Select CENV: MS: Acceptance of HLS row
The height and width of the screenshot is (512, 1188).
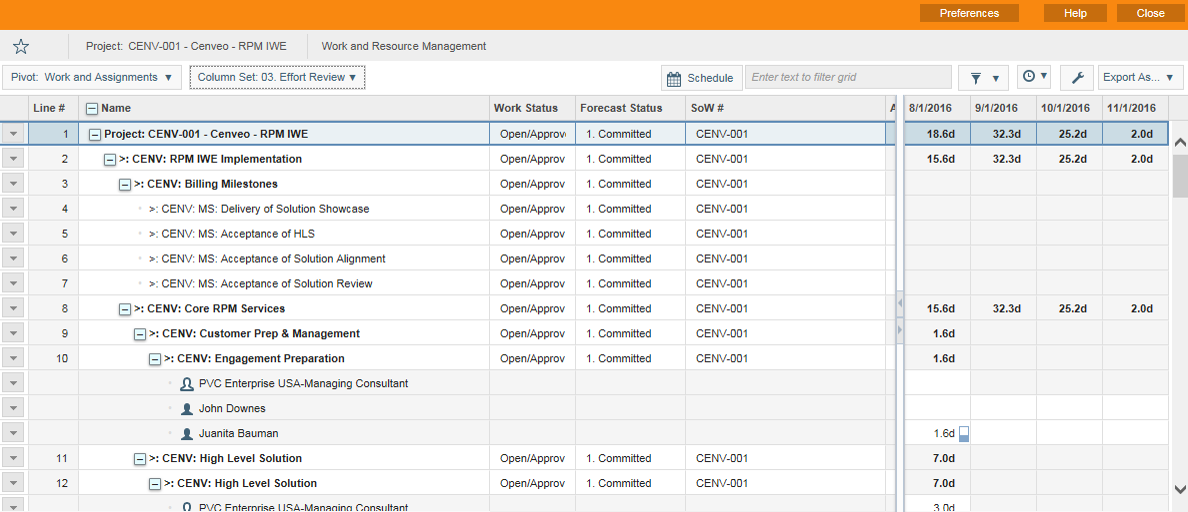tap(232, 234)
